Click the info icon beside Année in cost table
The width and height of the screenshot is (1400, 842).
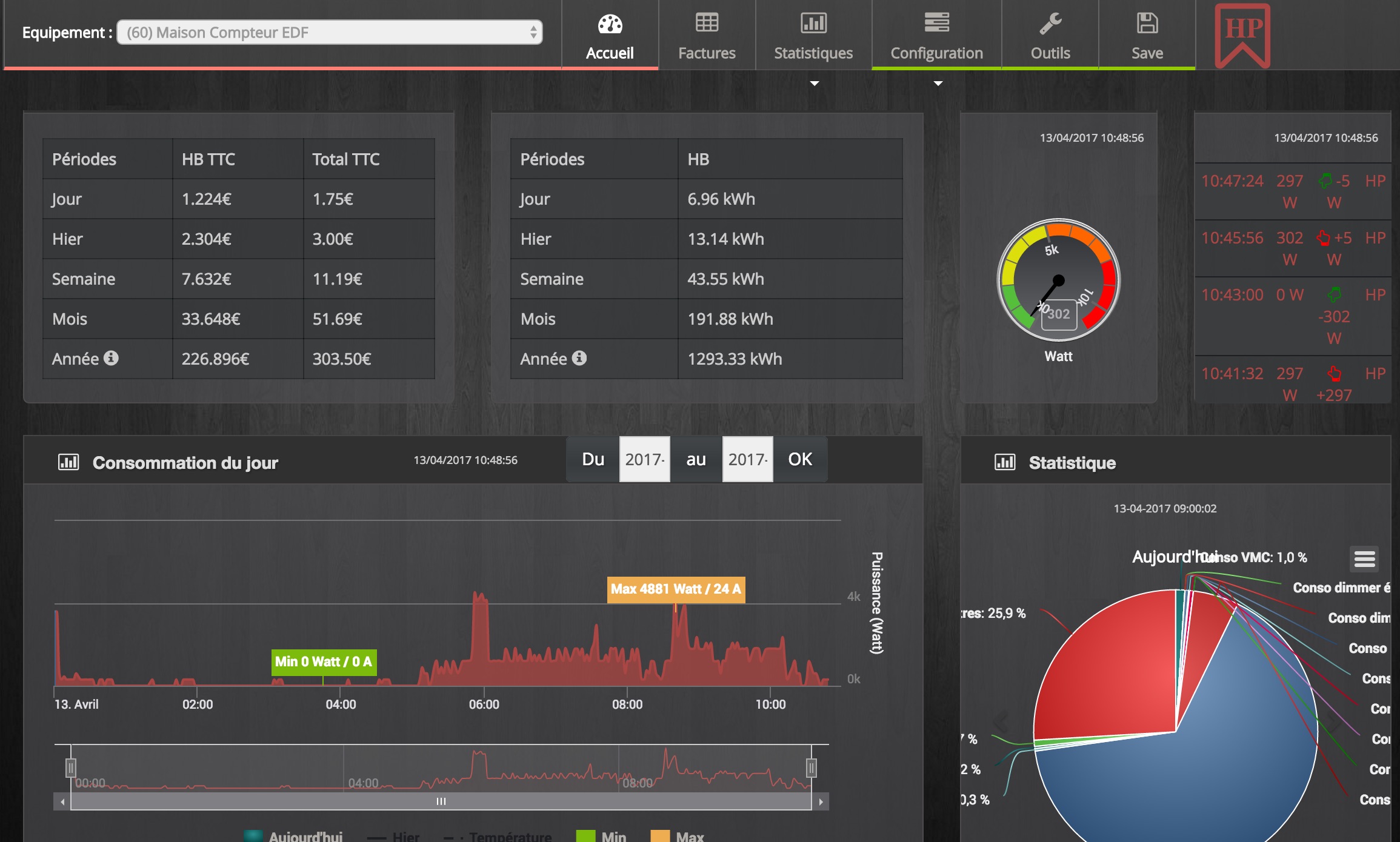tap(111, 358)
